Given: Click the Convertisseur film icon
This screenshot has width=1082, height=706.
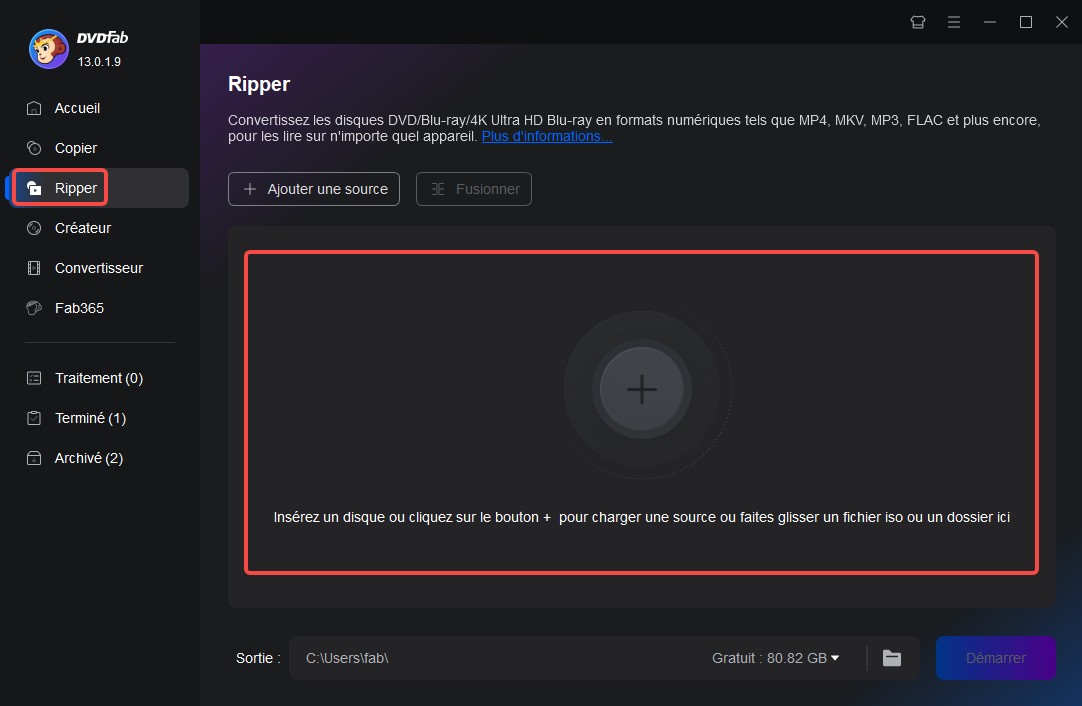Looking at the screenshot, I should (34, 268).
